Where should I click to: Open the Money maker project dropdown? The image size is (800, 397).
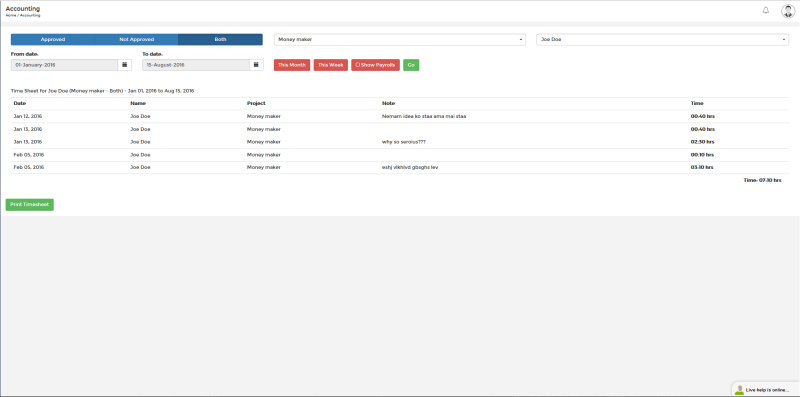point(399,39)
